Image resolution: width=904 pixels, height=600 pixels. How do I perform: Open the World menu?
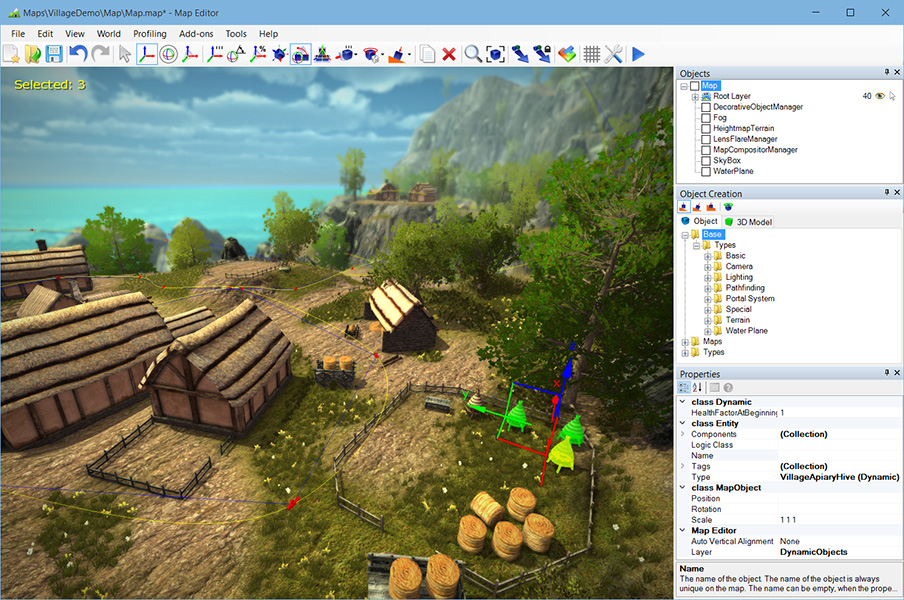pyautogui.click(x=108, y=34)
